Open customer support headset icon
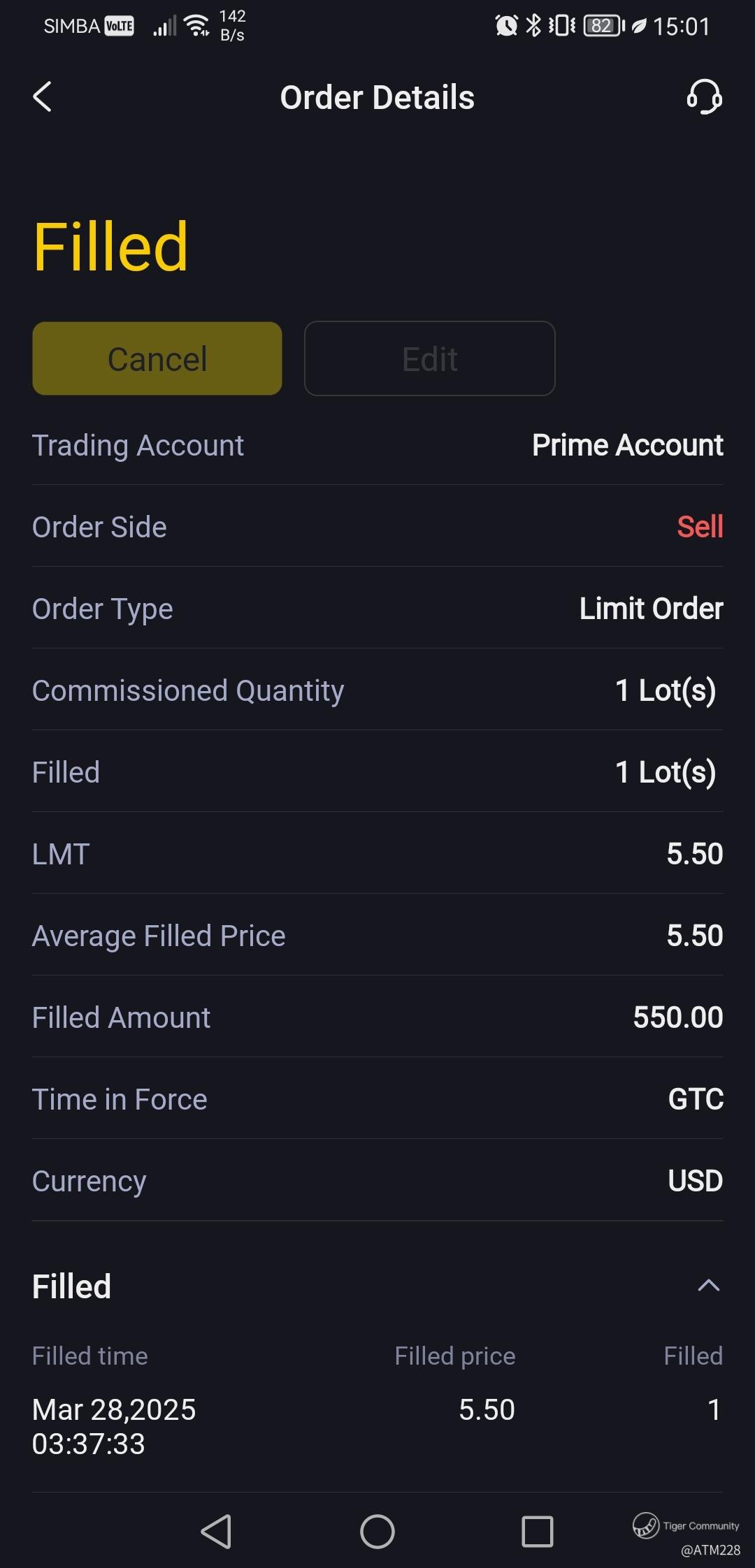The height and width of the screenshot is (1568, 755). 704,96
